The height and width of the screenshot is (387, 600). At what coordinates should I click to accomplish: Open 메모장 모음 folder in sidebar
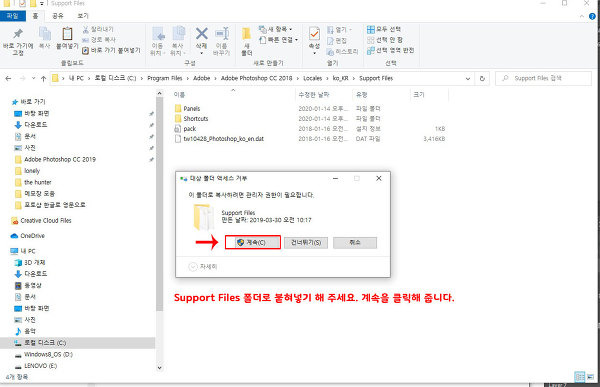(x=35, y=194)
